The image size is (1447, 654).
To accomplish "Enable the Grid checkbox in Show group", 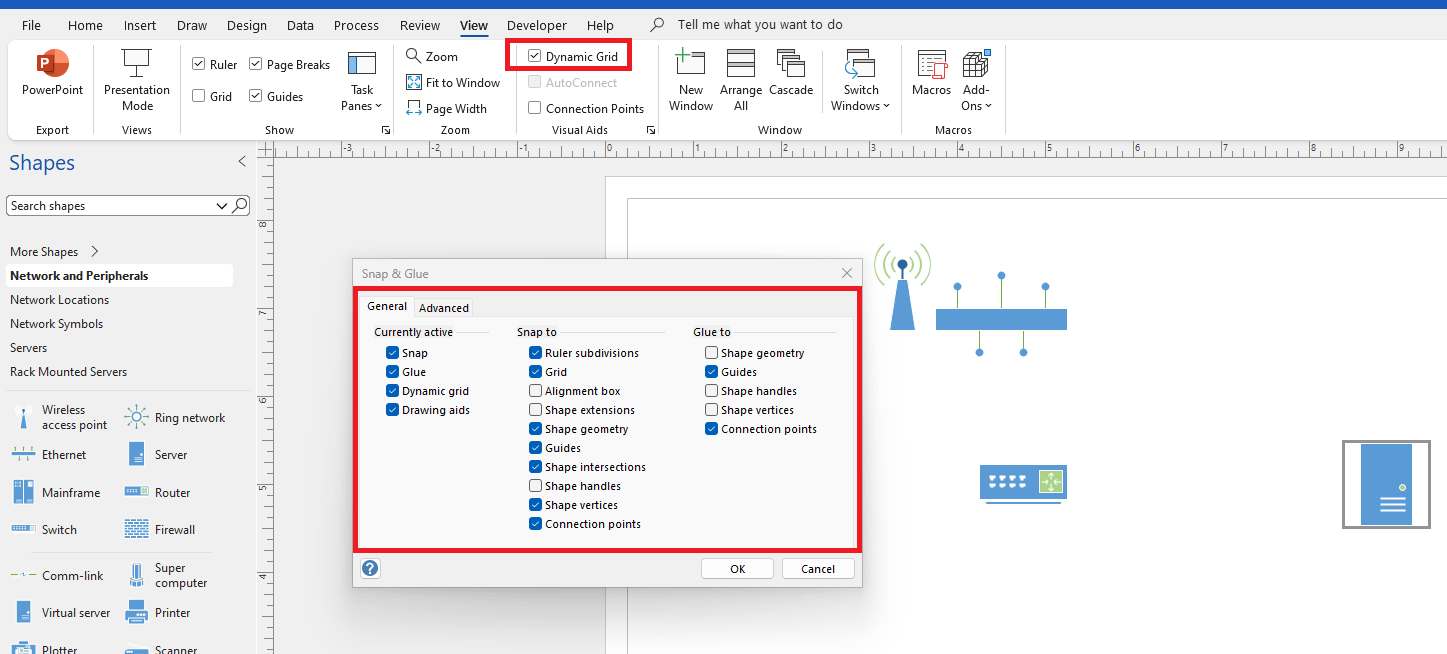I will (x=199, y=96).
